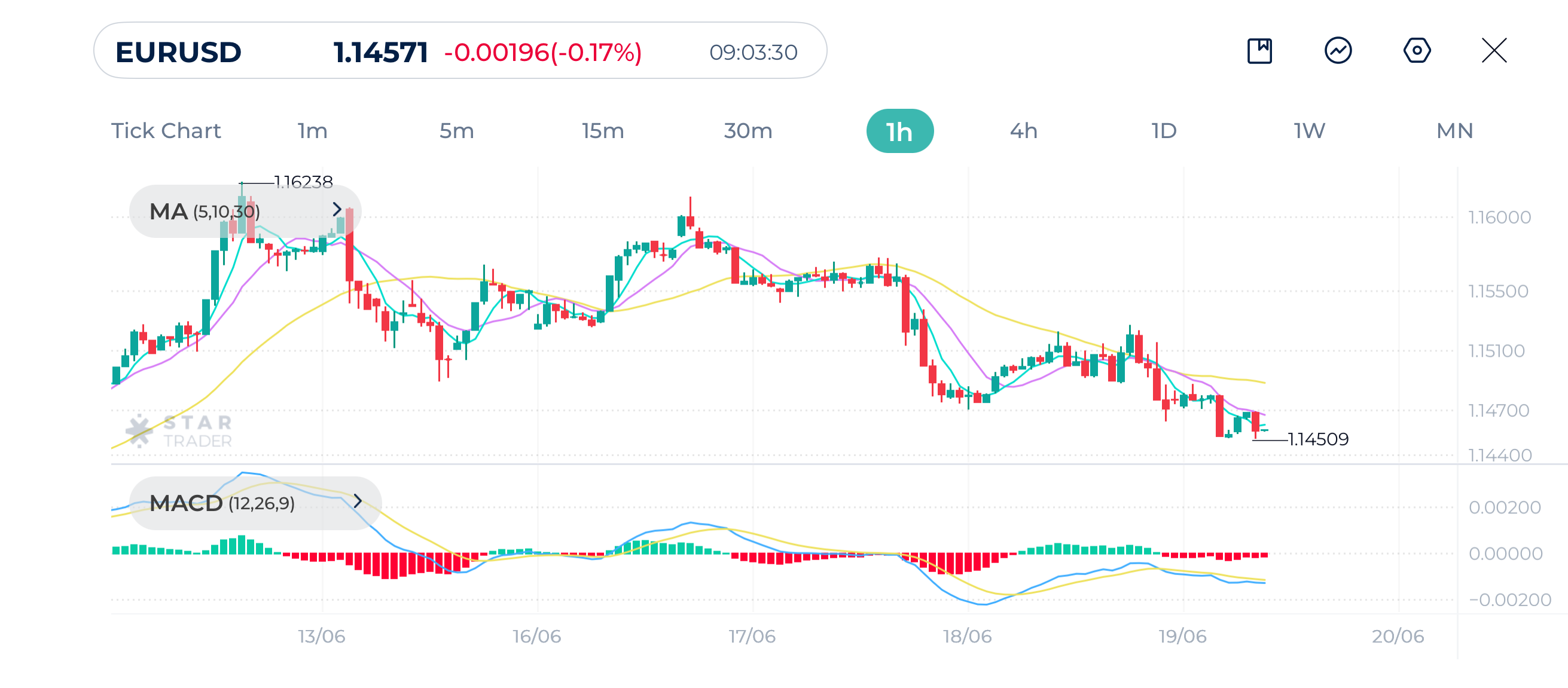Click the EURUSD symbol name
This screenshot has height=688, width=1568.
tap(178, 53)
